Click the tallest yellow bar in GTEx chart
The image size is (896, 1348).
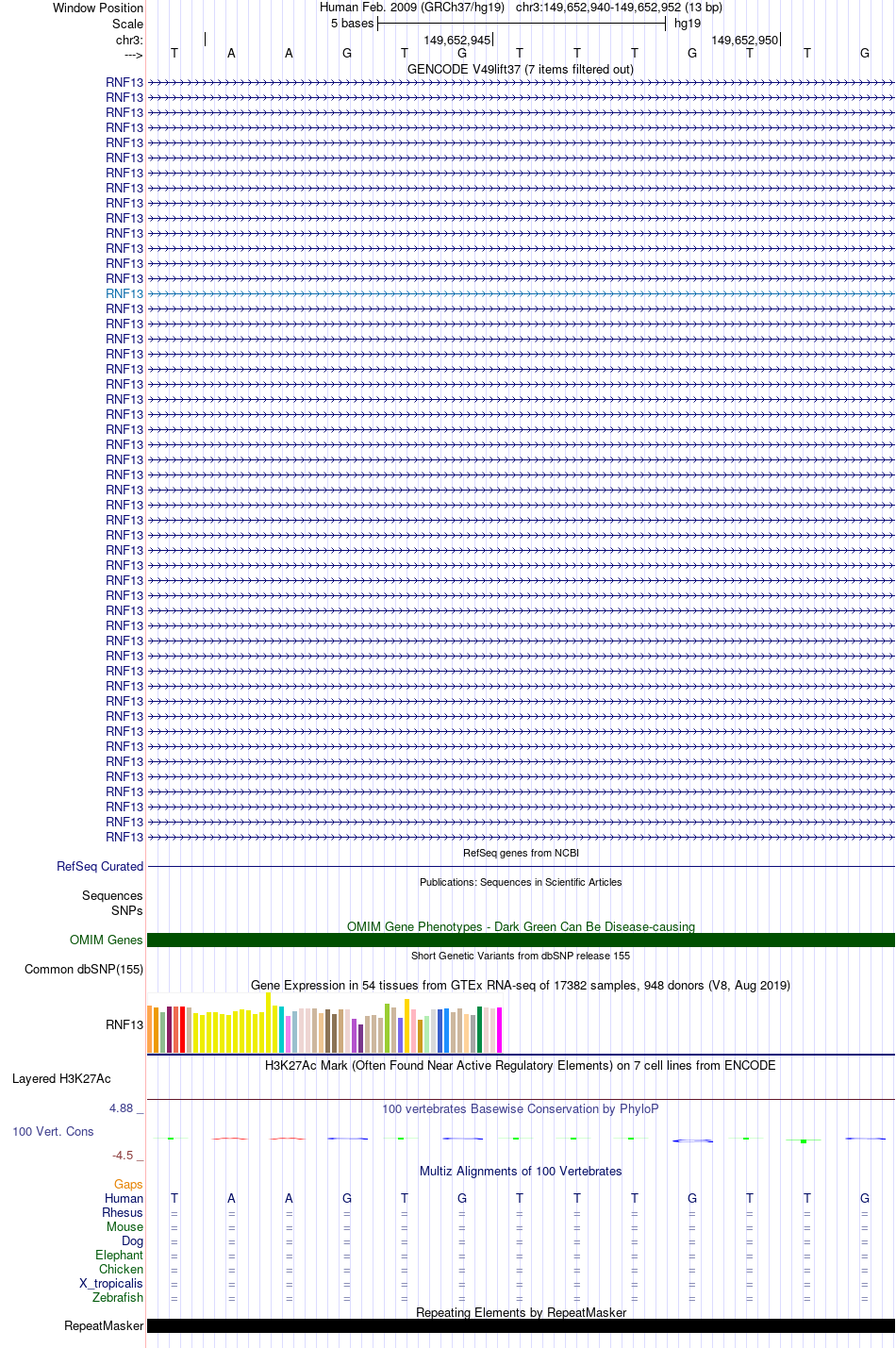pyautogui.click(x=269, y=1023)
